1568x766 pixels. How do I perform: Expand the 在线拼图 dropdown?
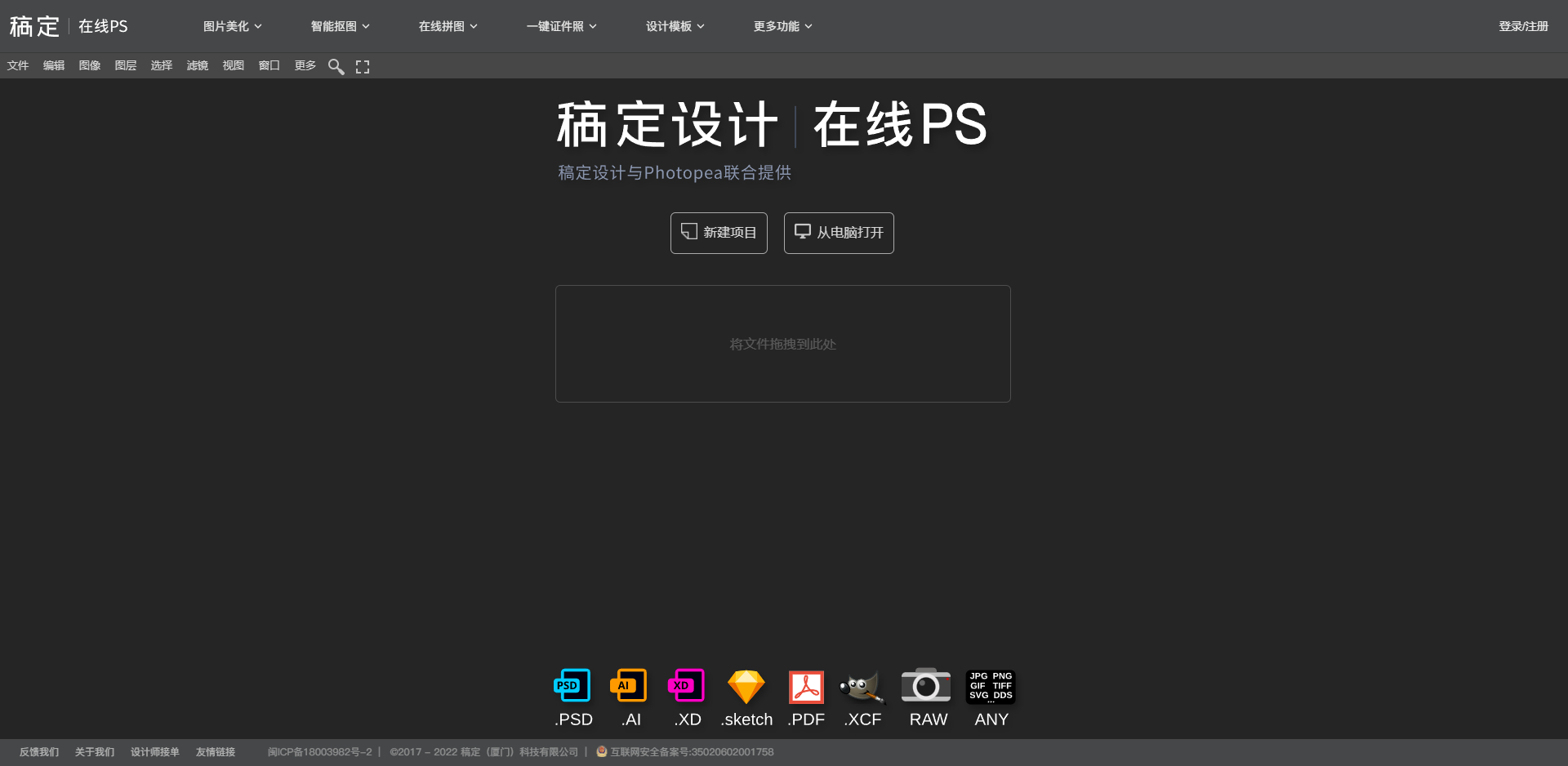[448, 26]
